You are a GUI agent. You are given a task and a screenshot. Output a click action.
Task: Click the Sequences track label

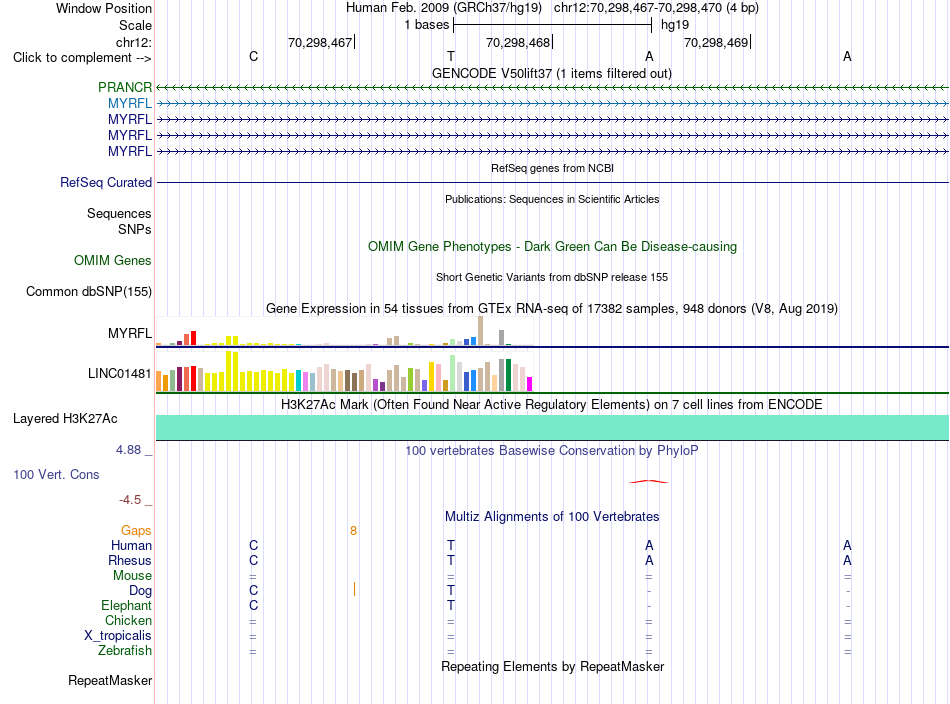(119, 213)
